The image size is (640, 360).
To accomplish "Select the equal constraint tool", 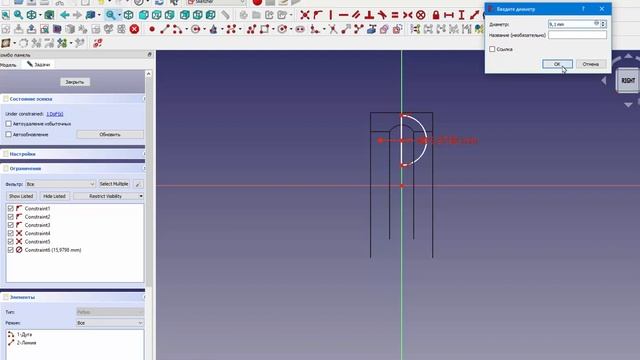I will (395, 15).
